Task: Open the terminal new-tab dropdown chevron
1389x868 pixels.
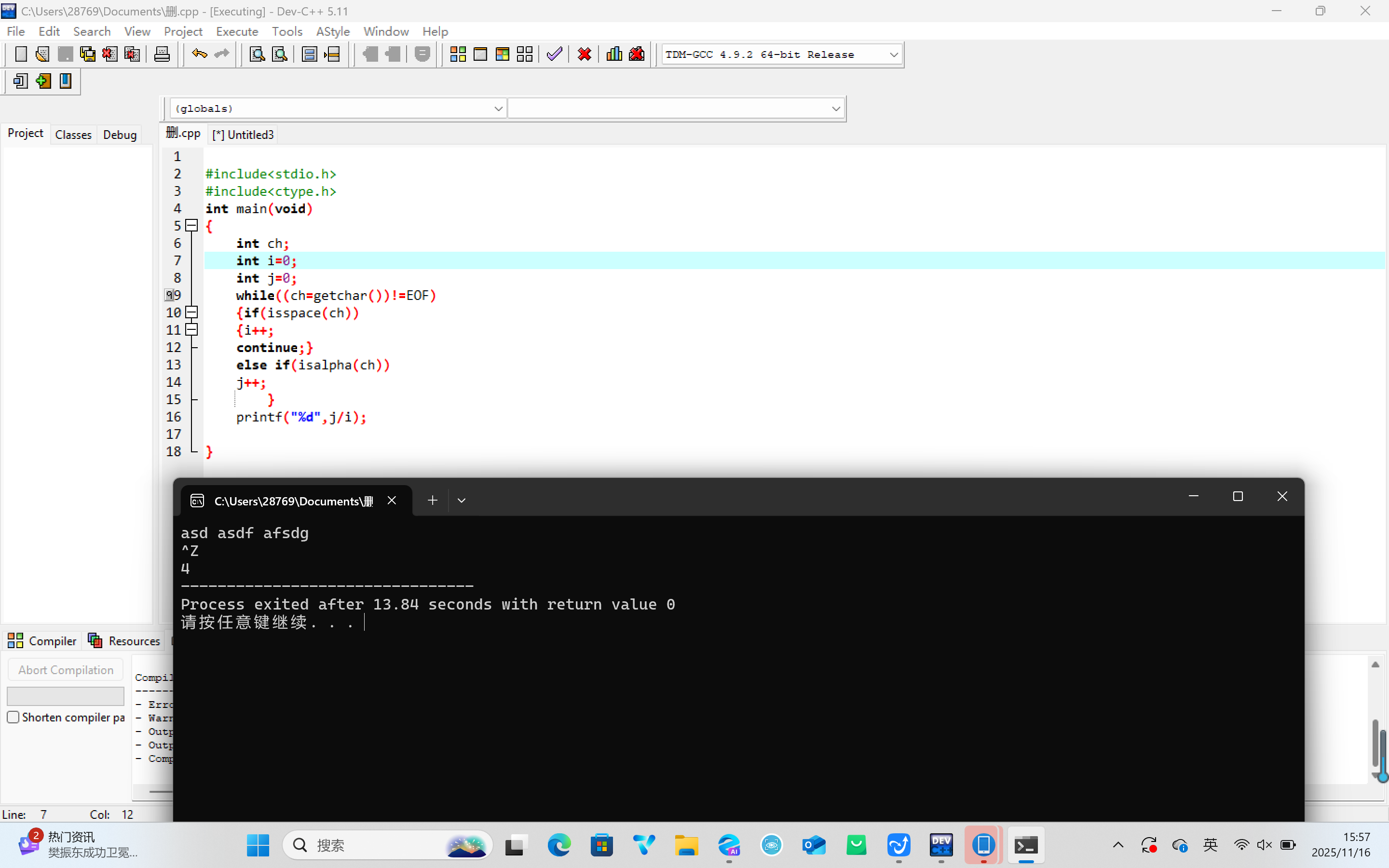Action: (x=462, y=501)
